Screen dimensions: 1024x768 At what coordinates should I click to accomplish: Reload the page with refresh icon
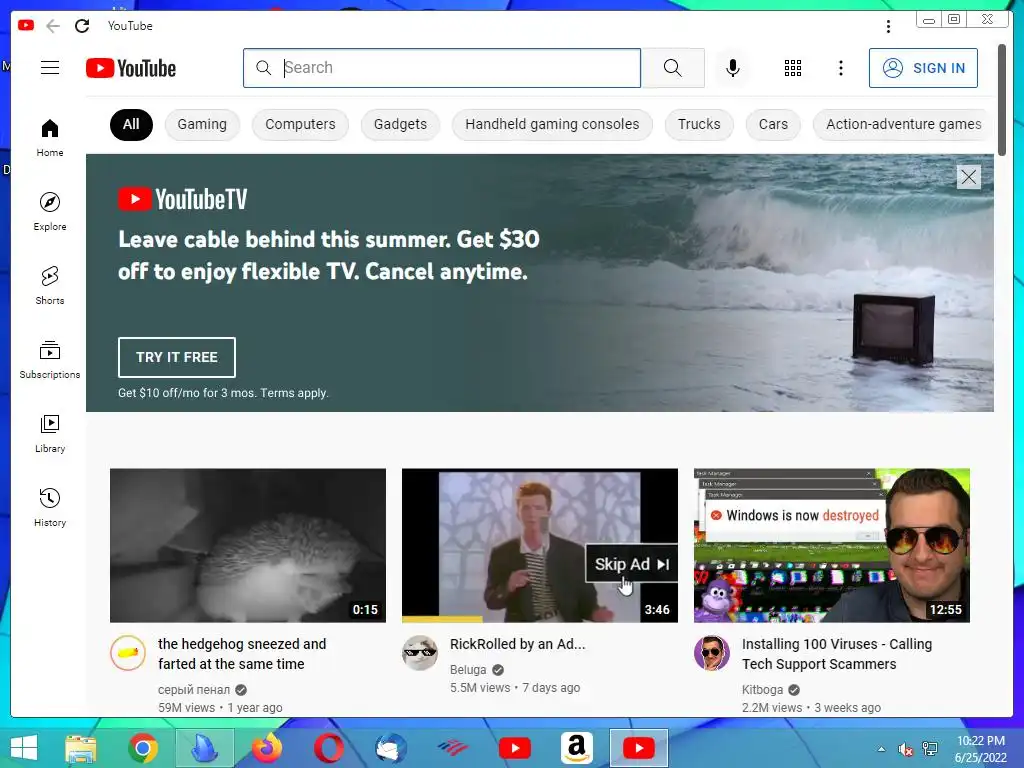(x=82, y=26)
